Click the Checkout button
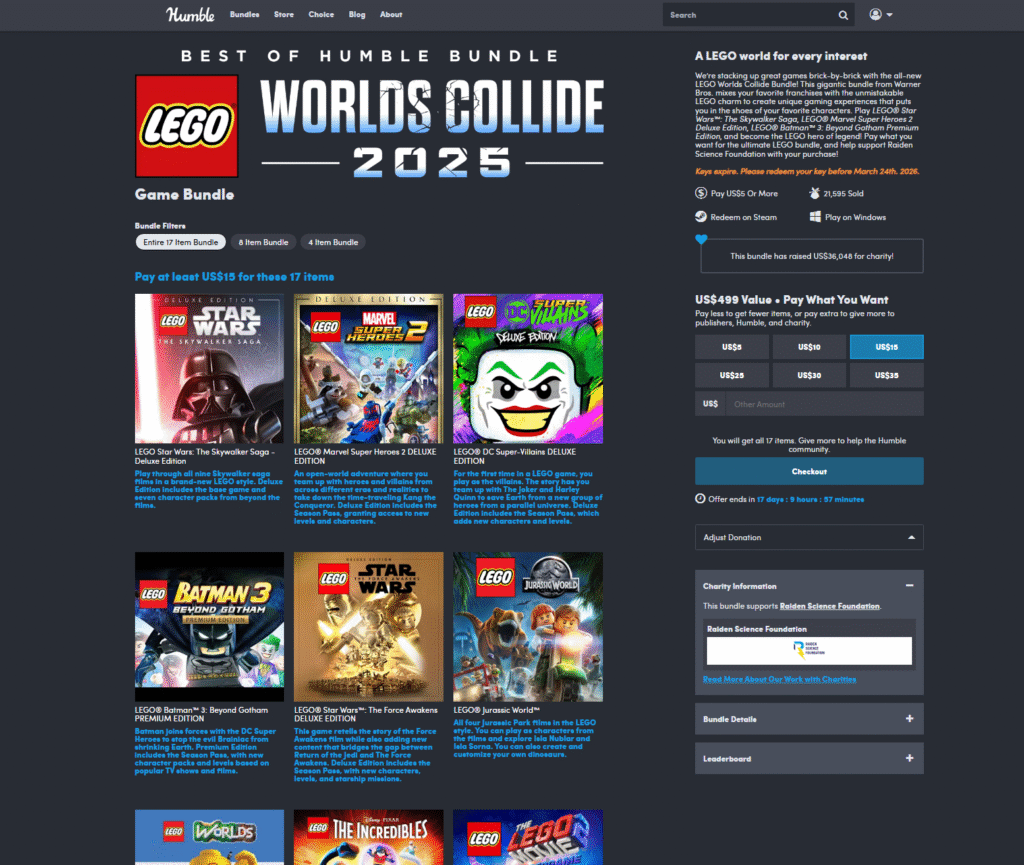 [x=809, y=471]
